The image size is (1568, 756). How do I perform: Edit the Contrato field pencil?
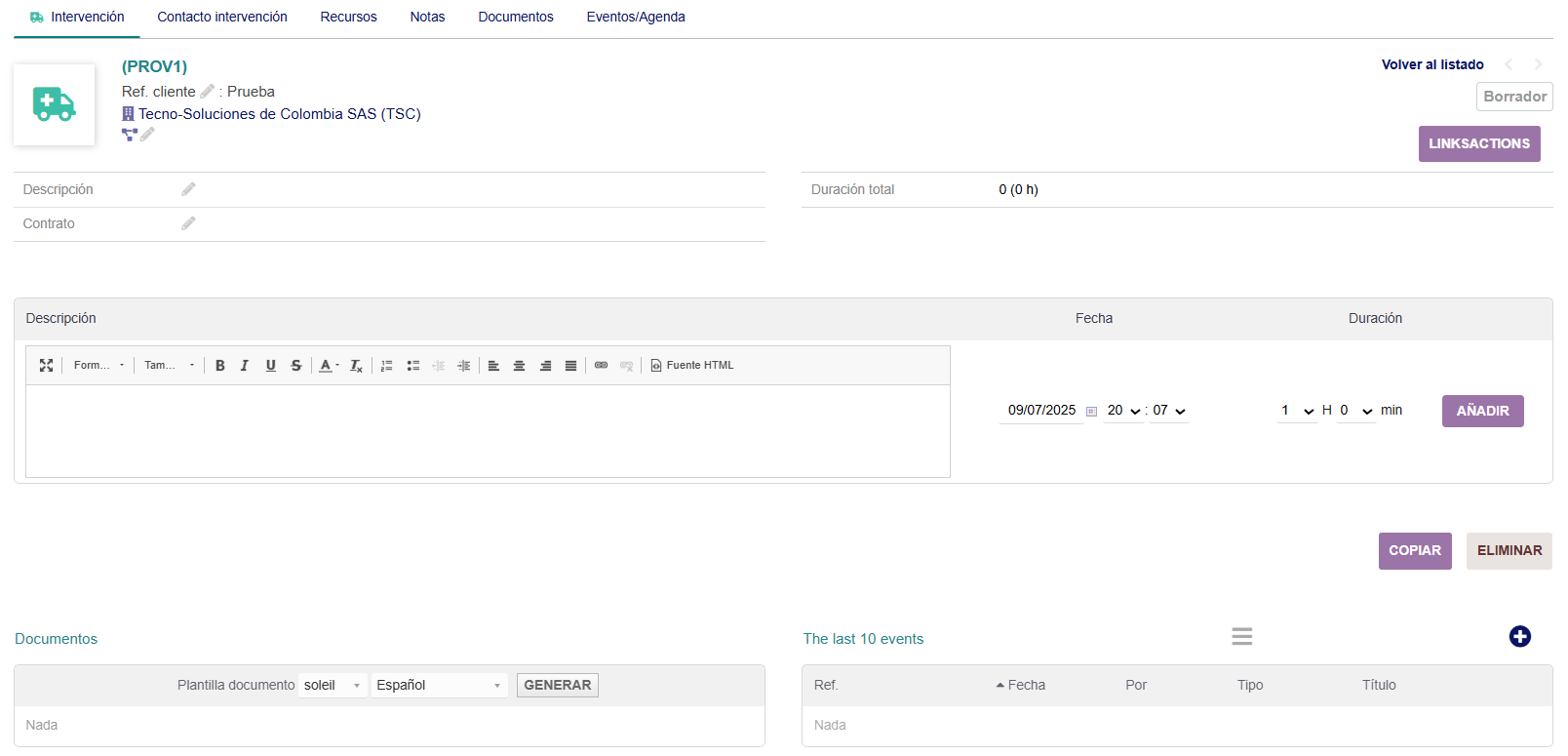pos(188,223)
